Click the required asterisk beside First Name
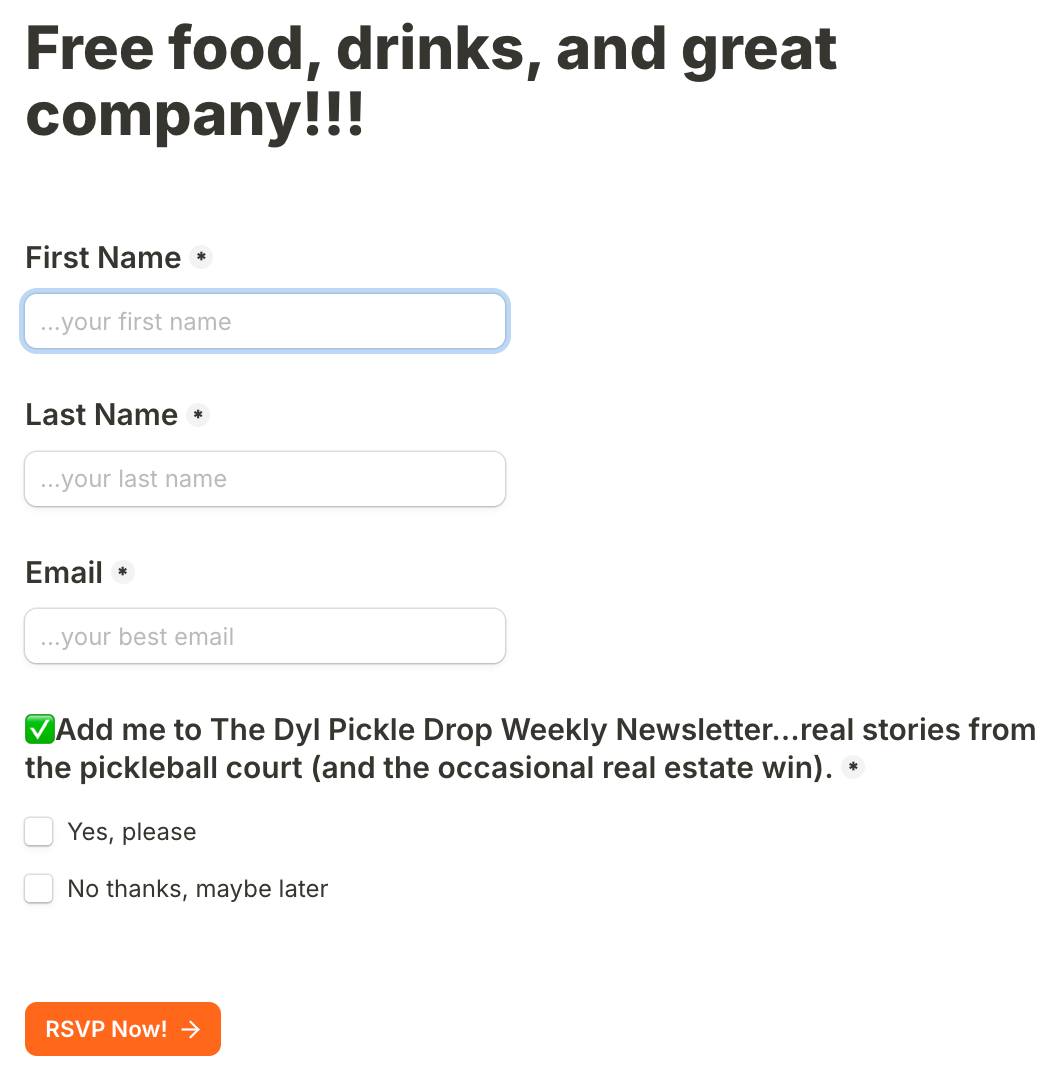1062x1080 pixels. click(201, 257)
